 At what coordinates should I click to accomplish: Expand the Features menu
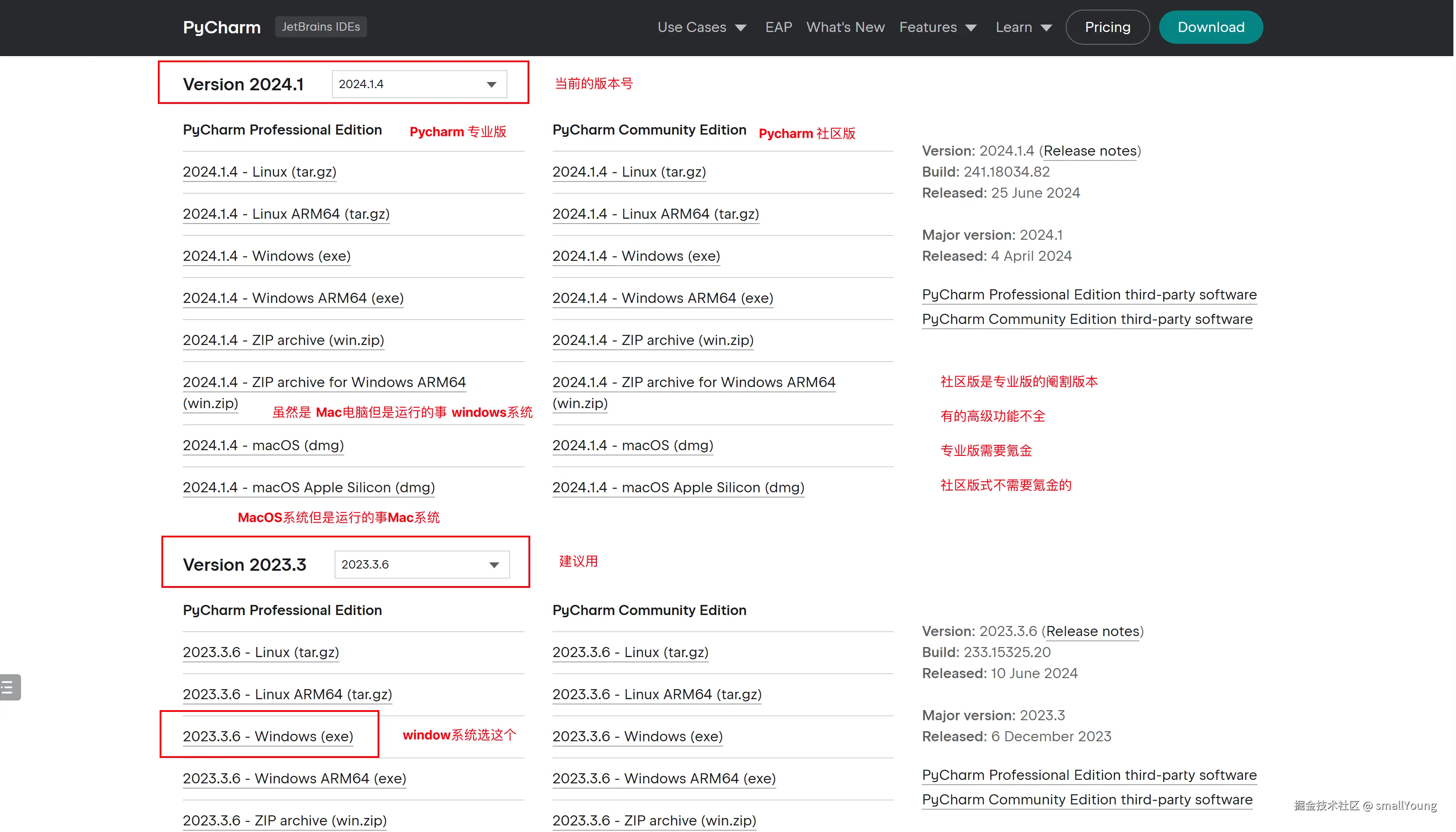tap(938, 28)
